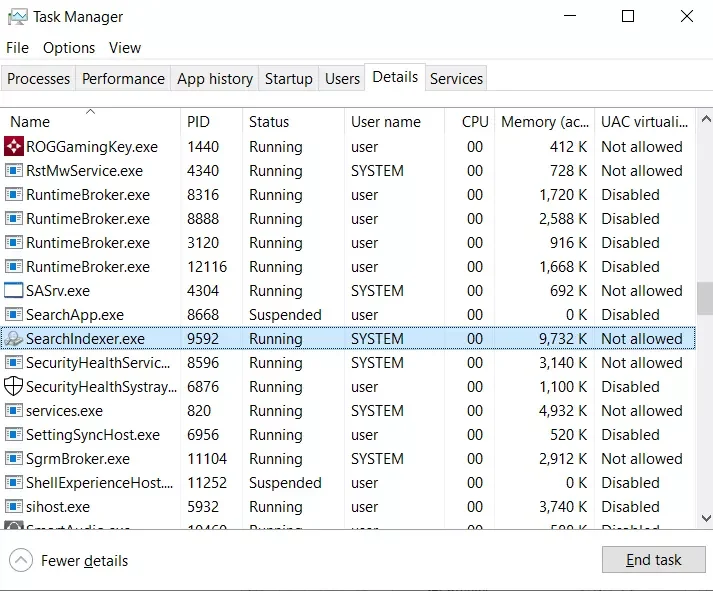Click the Fewer details link
This screenshot has width=713, height=591.
(84, 561)
